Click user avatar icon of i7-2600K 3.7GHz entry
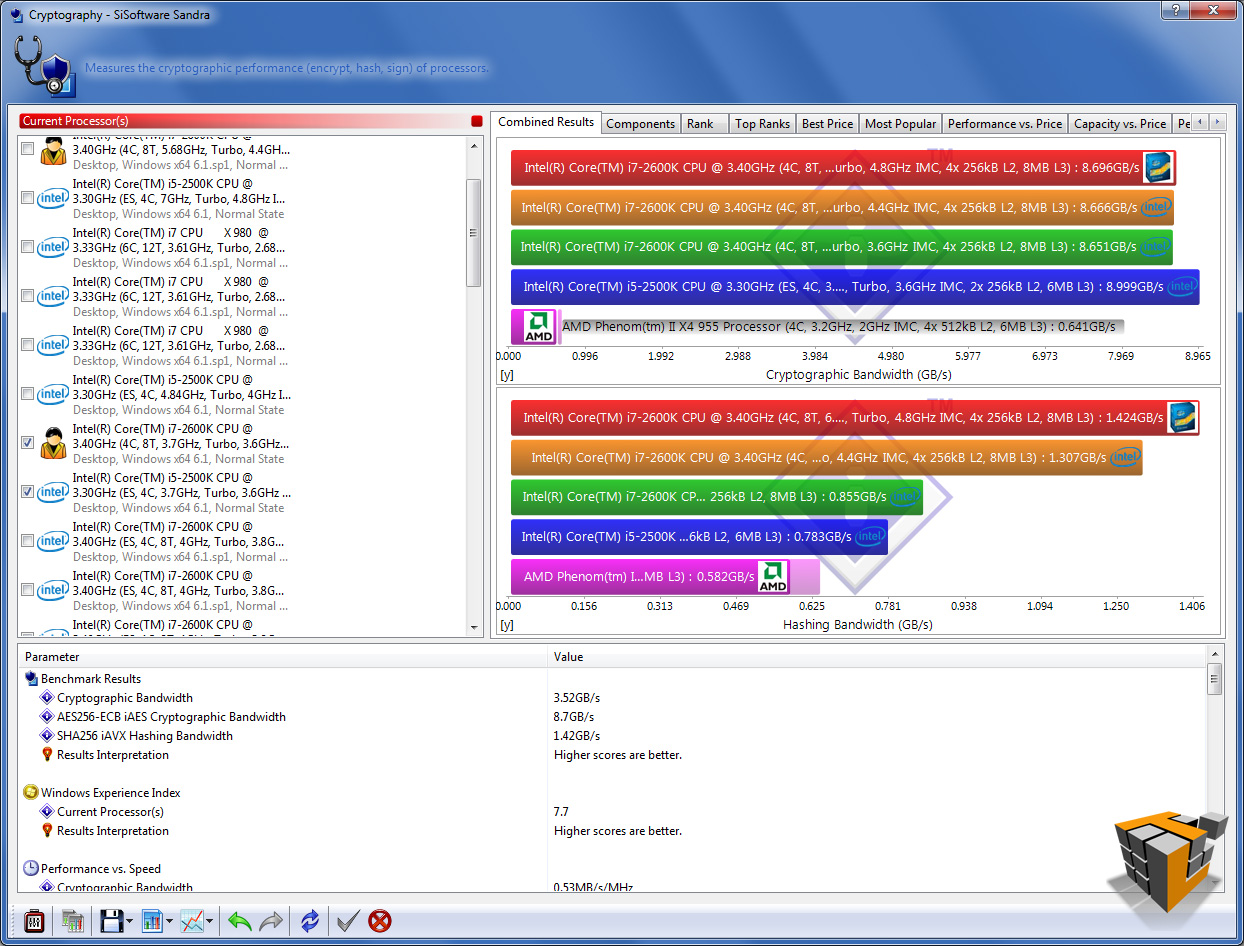 pyautogui.click(x=53, y=443)
